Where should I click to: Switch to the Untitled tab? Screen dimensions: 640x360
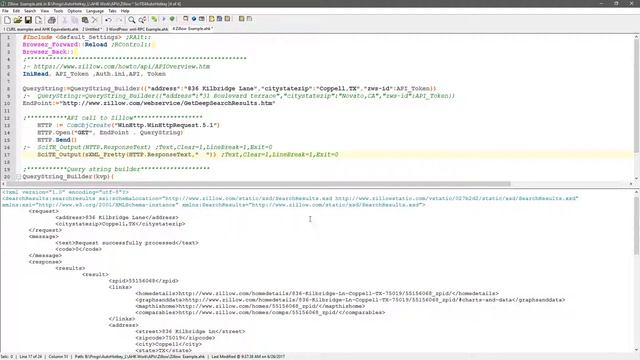point(92,29)
